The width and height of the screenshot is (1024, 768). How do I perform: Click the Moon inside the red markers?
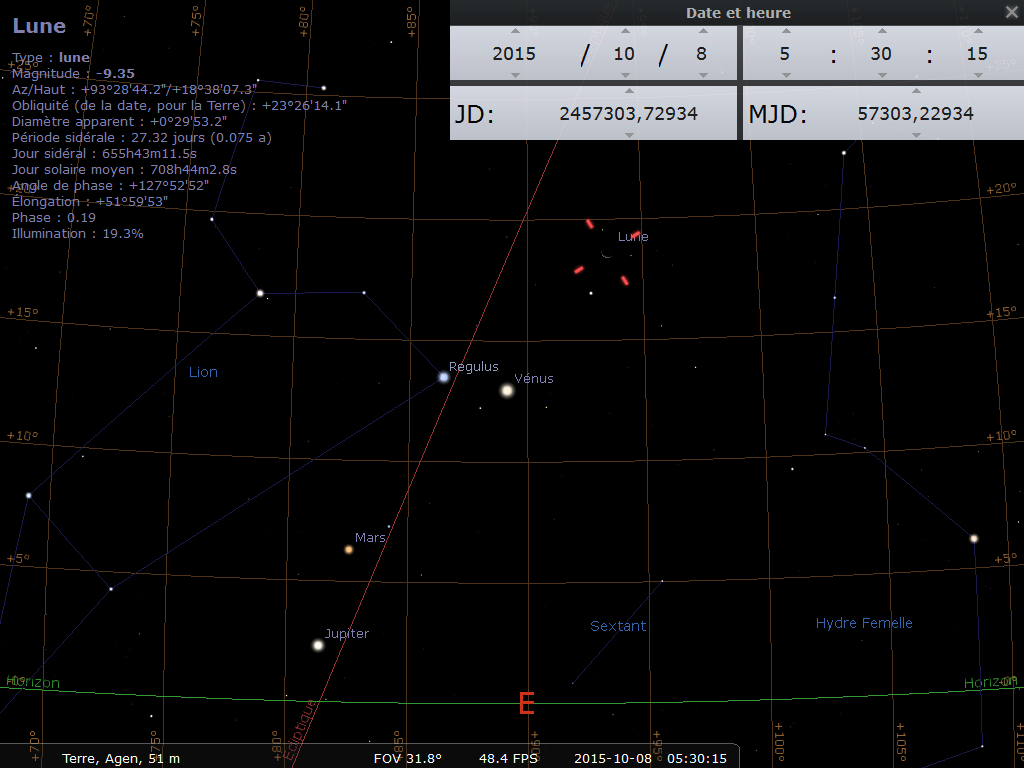pyautogui.click(x=606, y=254)
